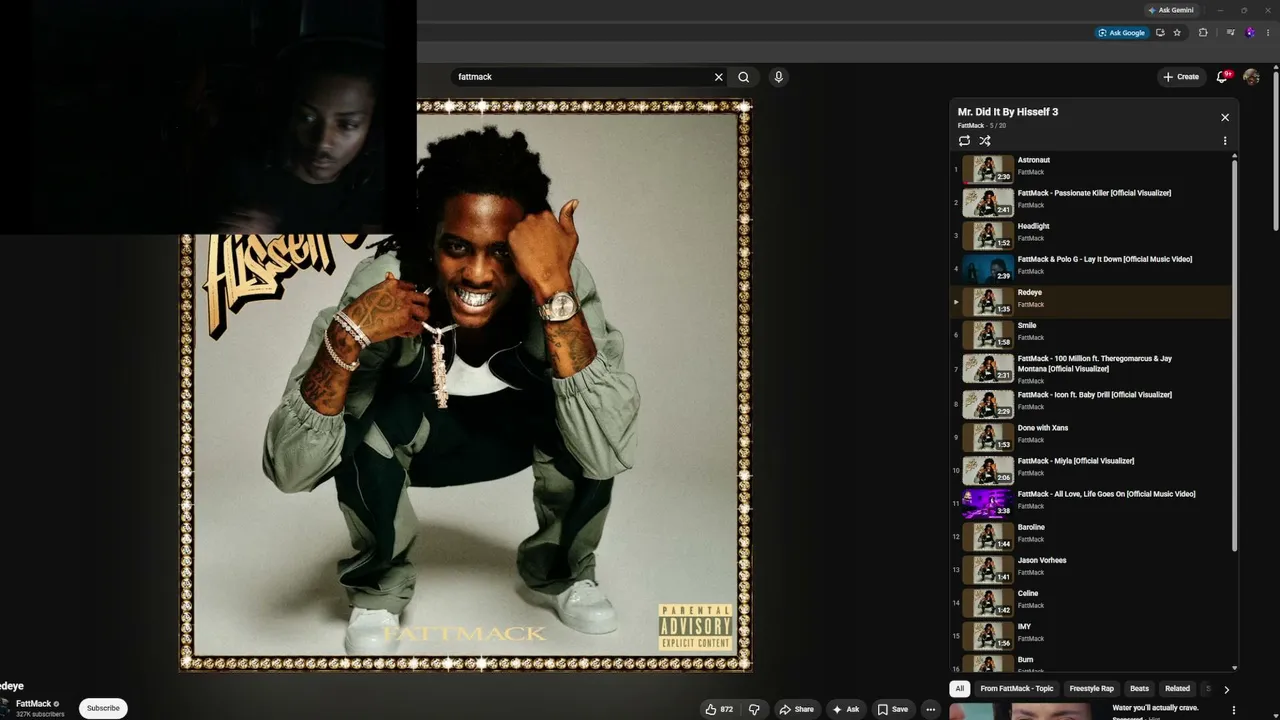
Task: Share the Redeye video
Action: 796,709
